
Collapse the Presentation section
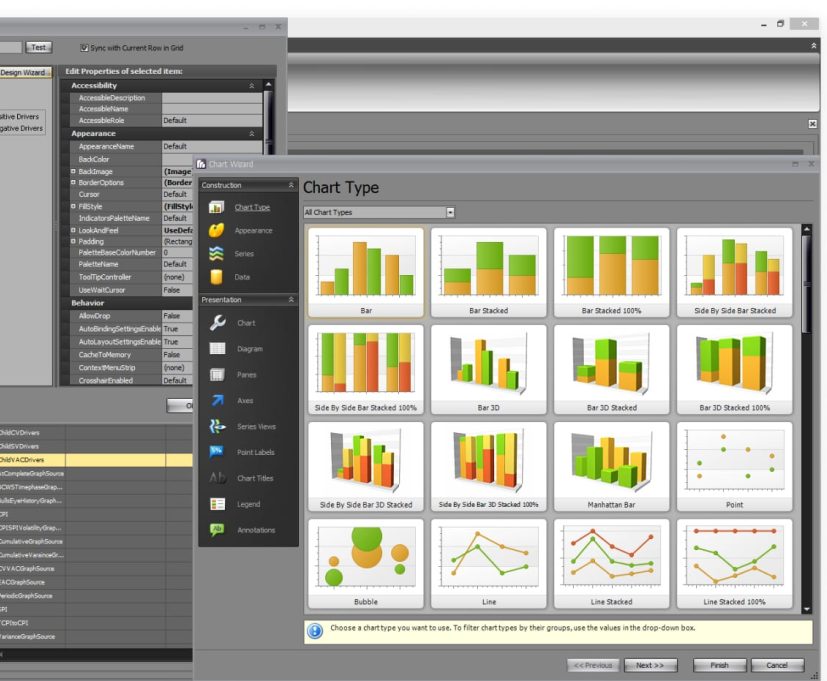(x=291, y=300)
